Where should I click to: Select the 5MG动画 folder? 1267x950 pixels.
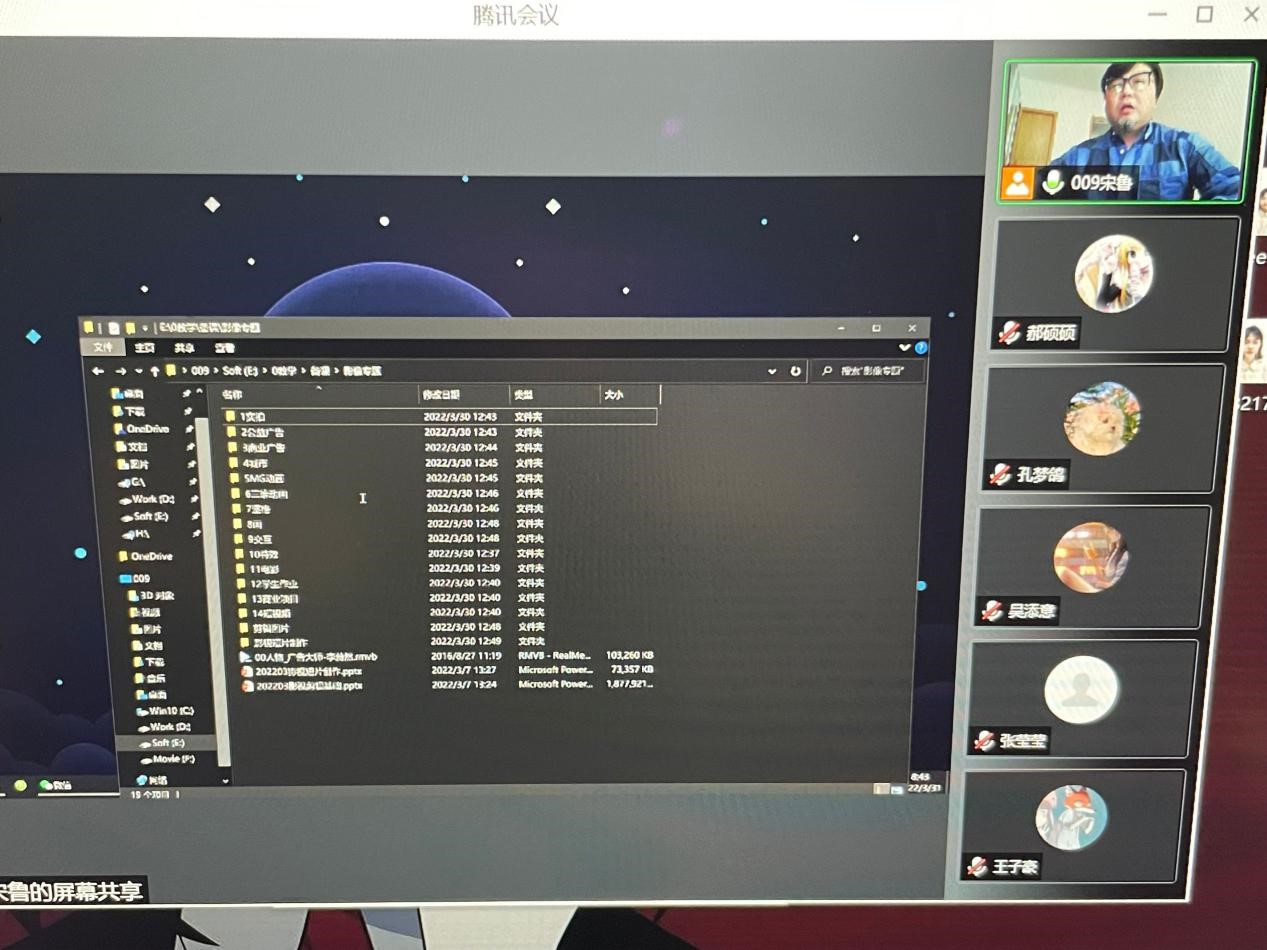(264, 479)
